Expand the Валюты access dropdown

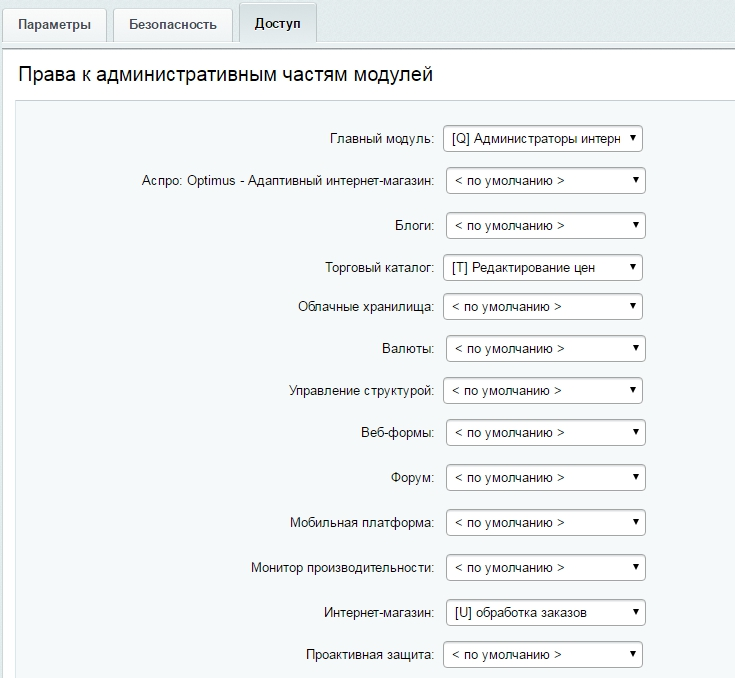pos(546,348)
